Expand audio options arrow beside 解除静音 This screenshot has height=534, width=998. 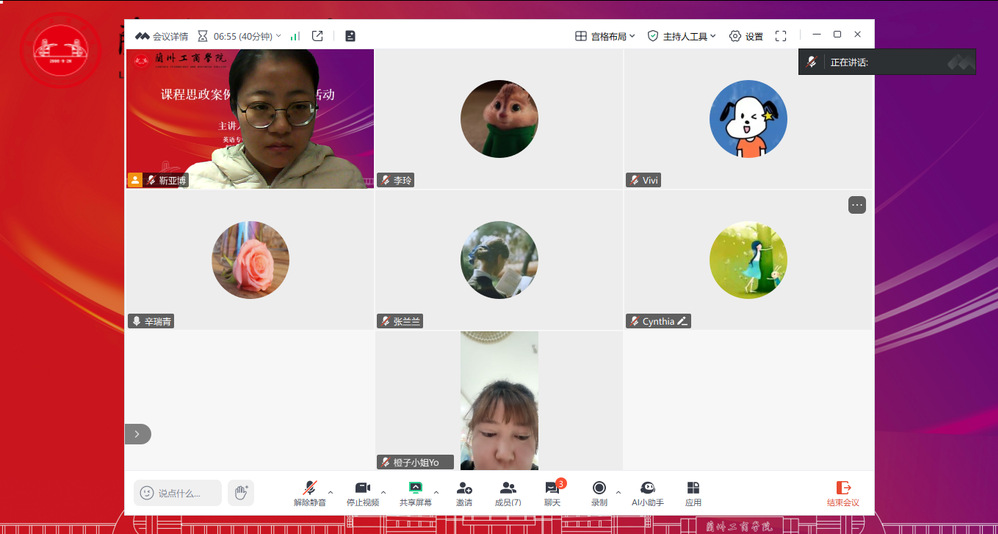pyautogui.click(x=330, y=491)
